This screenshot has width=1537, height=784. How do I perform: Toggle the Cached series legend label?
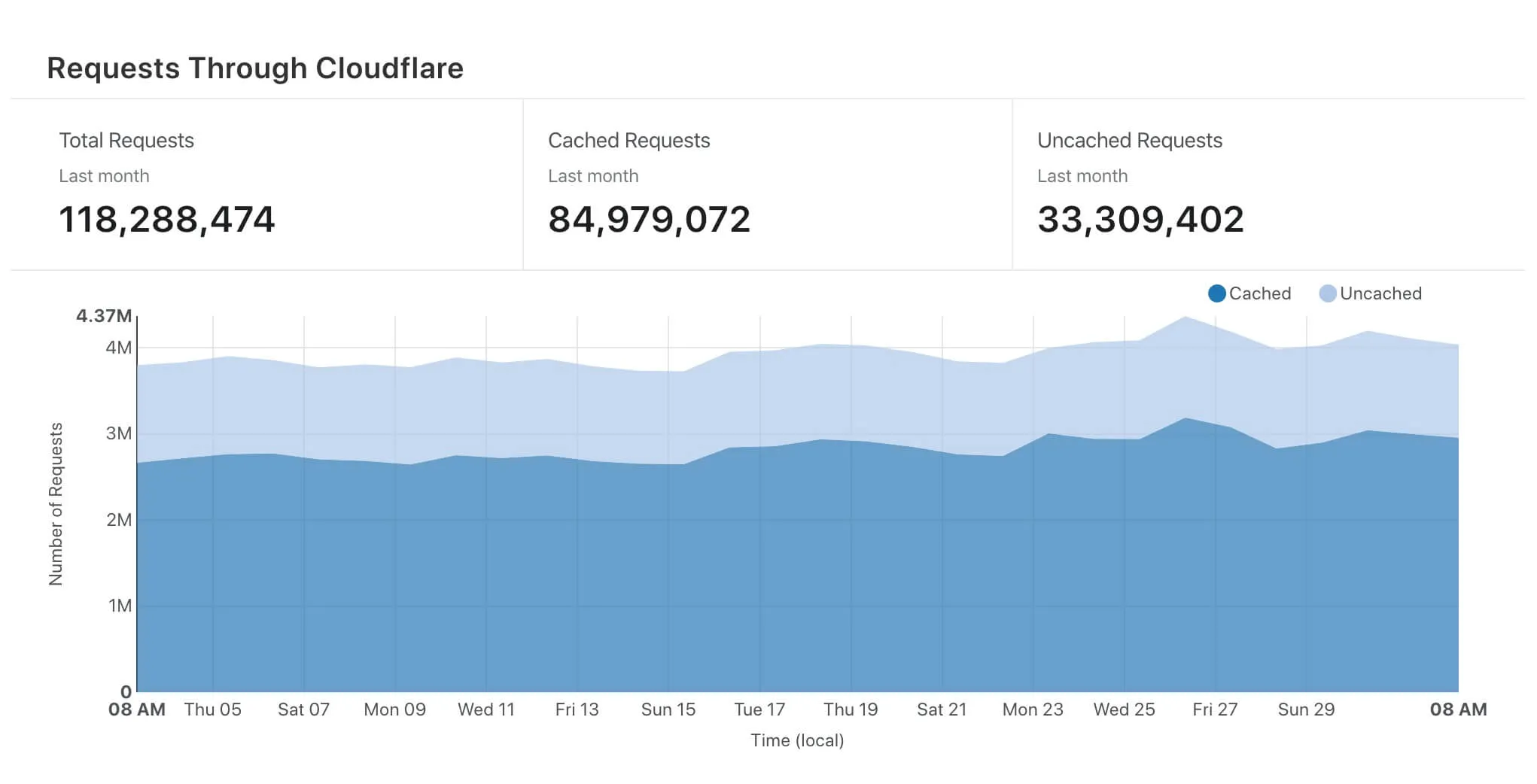click(x=1259, y=293)
